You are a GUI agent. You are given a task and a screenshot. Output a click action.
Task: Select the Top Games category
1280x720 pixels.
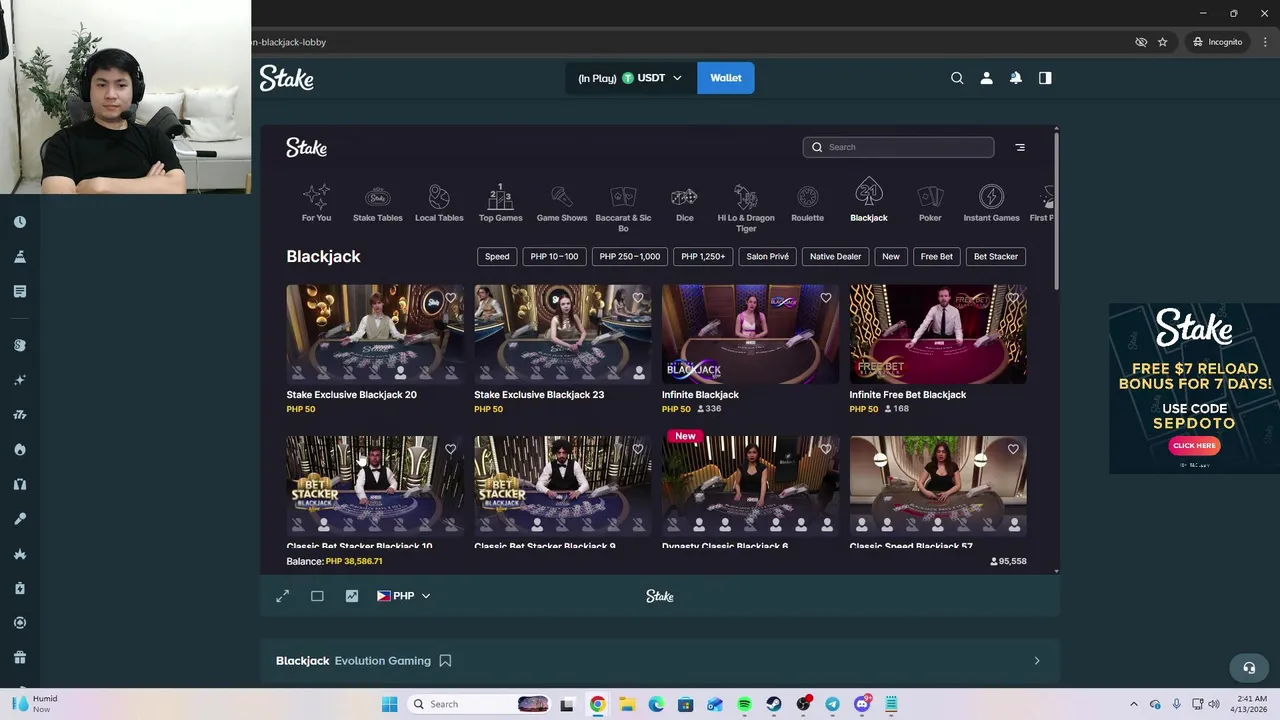click(x=500, y=203)
